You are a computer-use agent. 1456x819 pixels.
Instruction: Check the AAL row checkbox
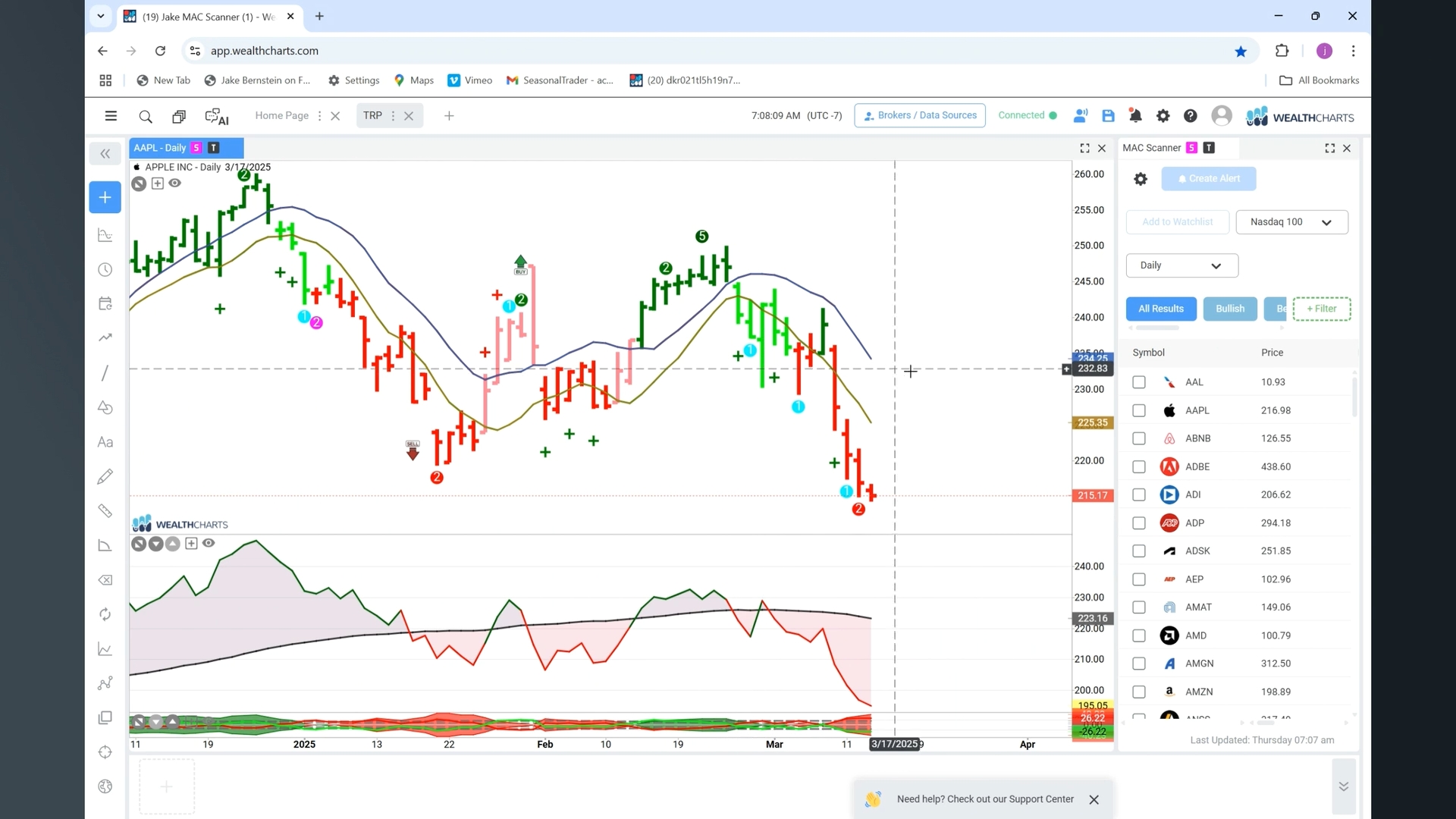(x=1138, y=382)
